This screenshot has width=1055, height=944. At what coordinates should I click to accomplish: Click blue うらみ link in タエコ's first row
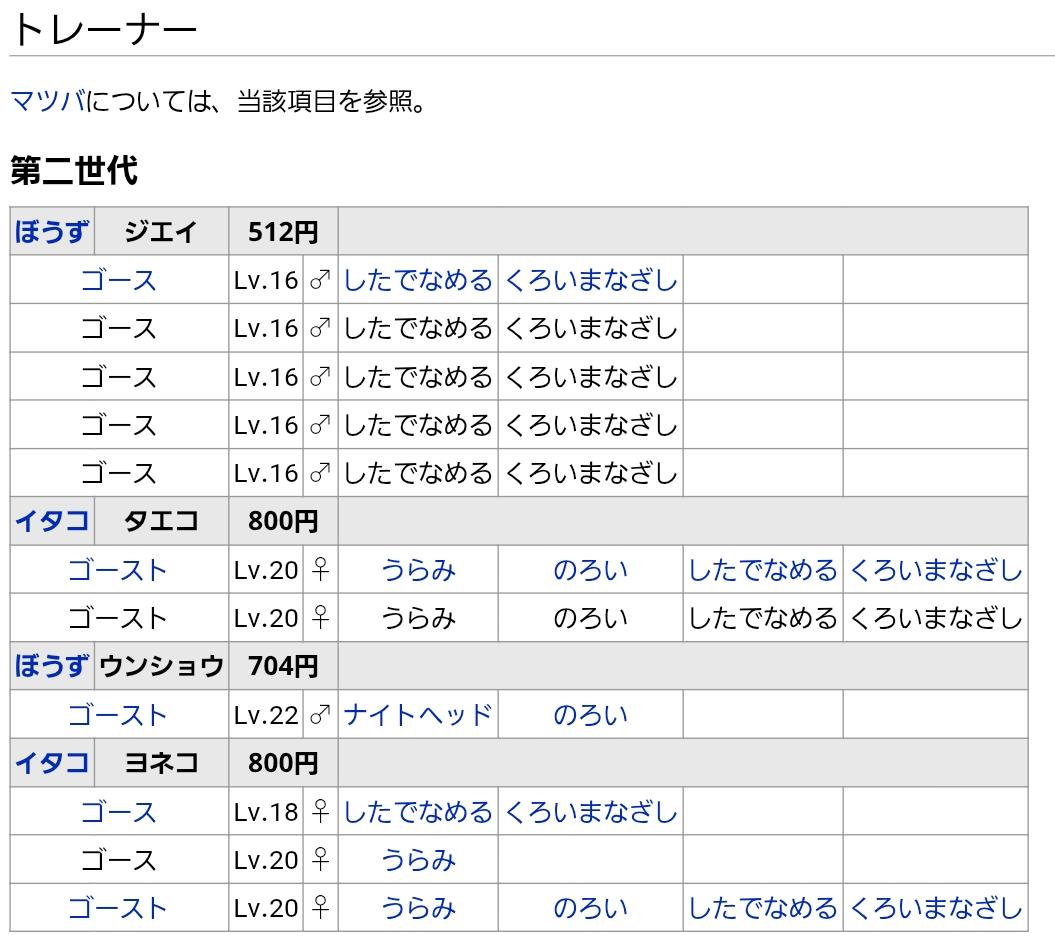(x=418, y=570)
